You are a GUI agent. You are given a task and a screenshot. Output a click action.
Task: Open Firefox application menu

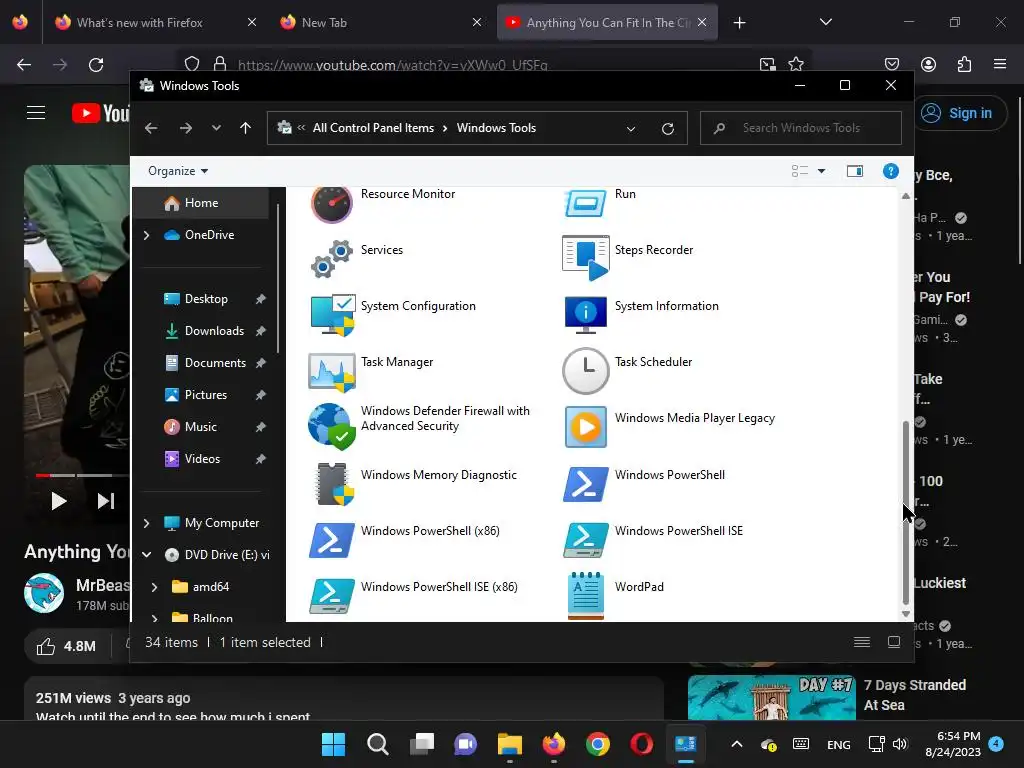click(x=1000, y=64)
